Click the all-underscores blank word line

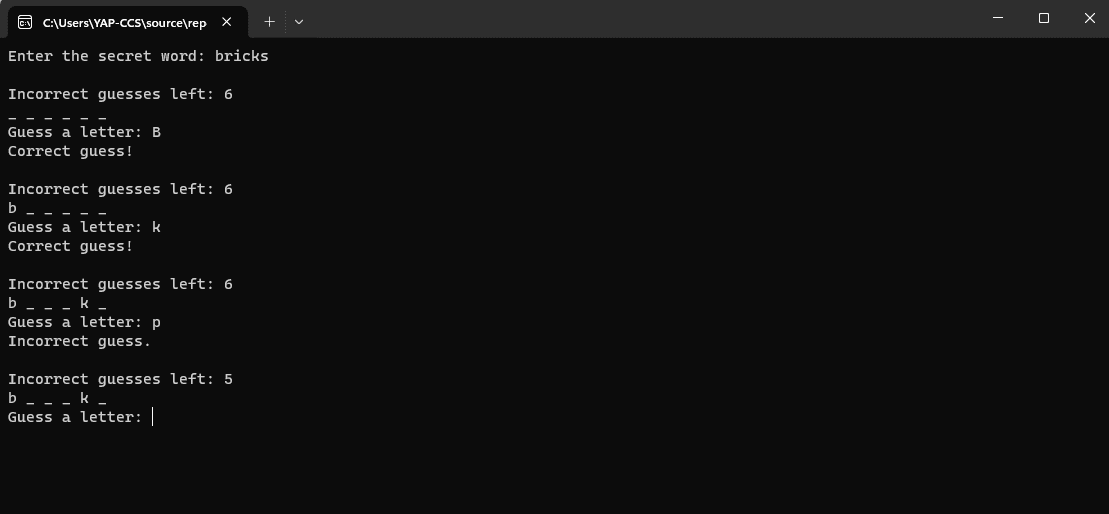pyautogui.click(x=57, y=116)
